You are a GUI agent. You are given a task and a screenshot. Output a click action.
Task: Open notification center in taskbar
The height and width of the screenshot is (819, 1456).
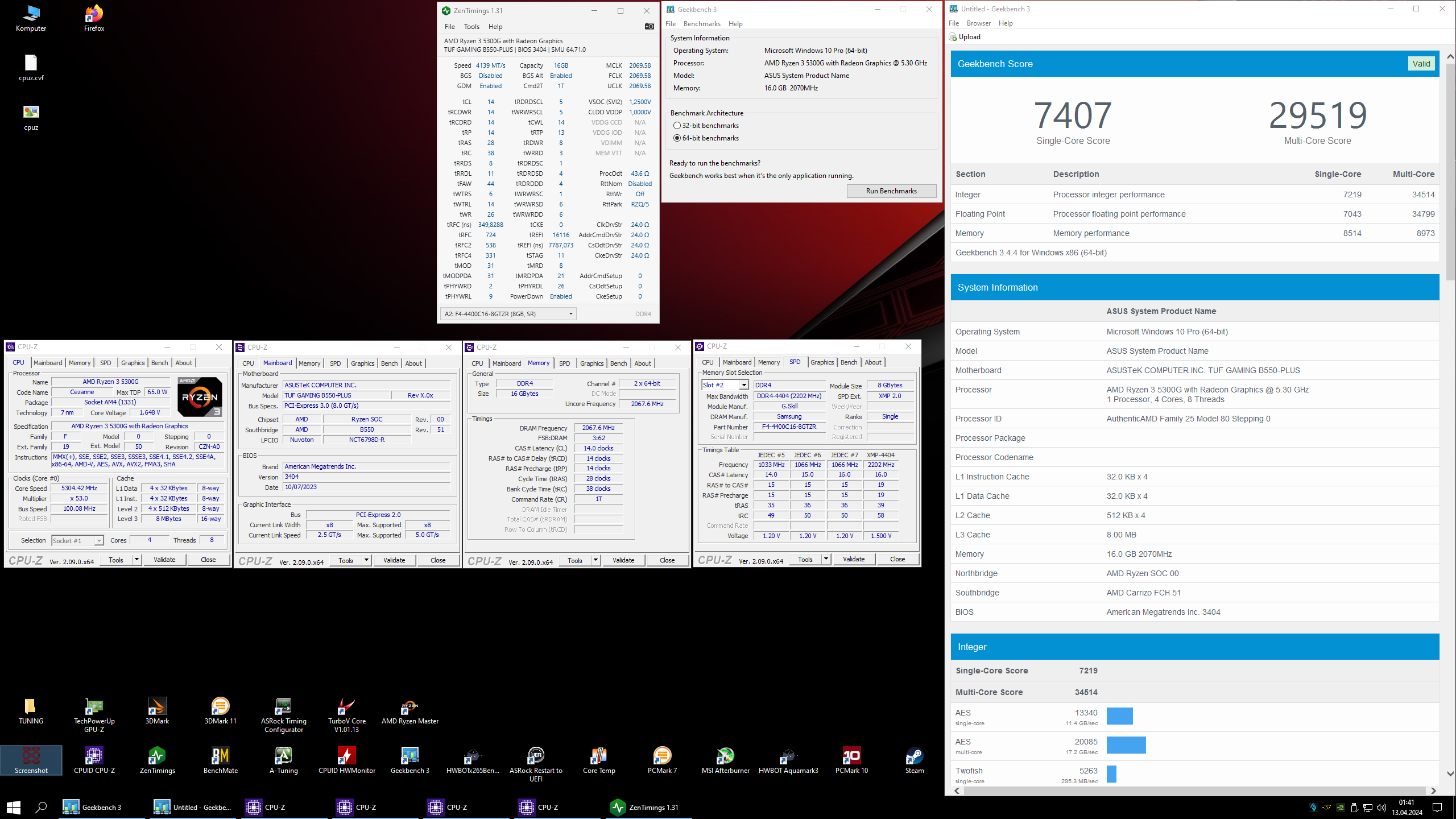coord(1437,807)
